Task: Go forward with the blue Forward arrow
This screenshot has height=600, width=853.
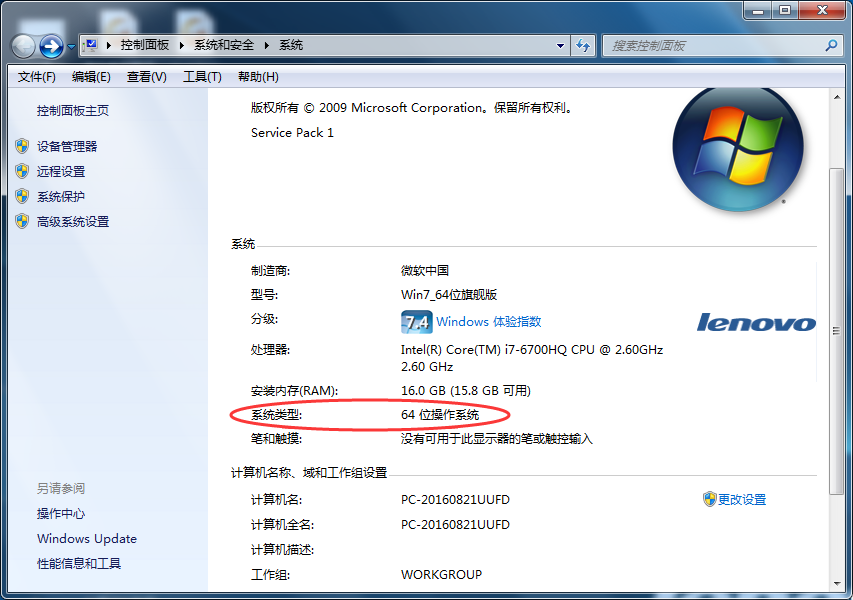Action: pos(51,46)
